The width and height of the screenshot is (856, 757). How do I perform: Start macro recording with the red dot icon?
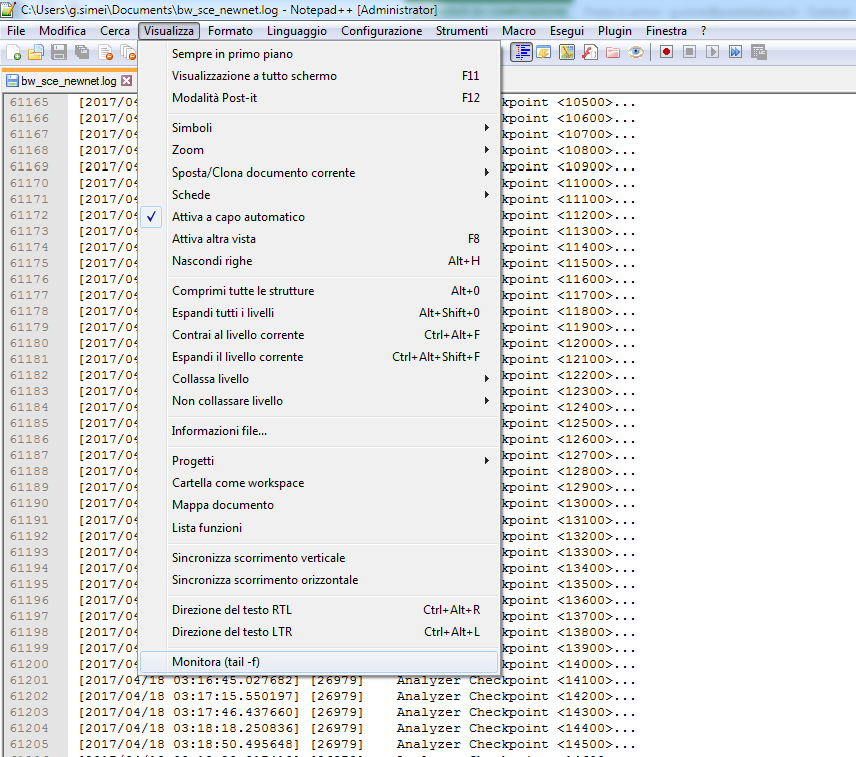(x=668, y=51)
